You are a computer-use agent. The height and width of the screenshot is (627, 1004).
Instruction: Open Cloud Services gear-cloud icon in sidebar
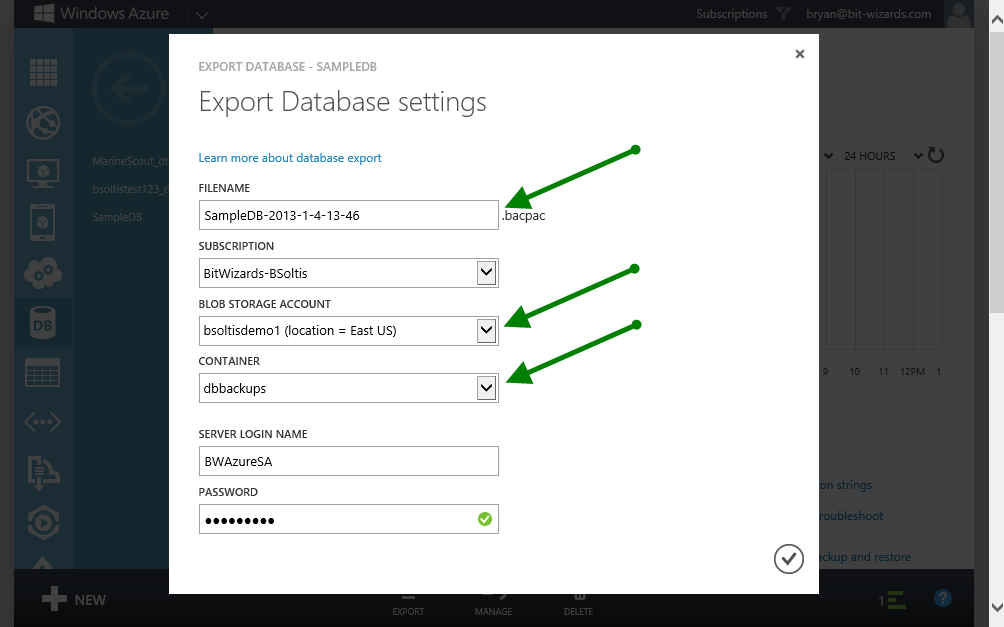(43, 273)
